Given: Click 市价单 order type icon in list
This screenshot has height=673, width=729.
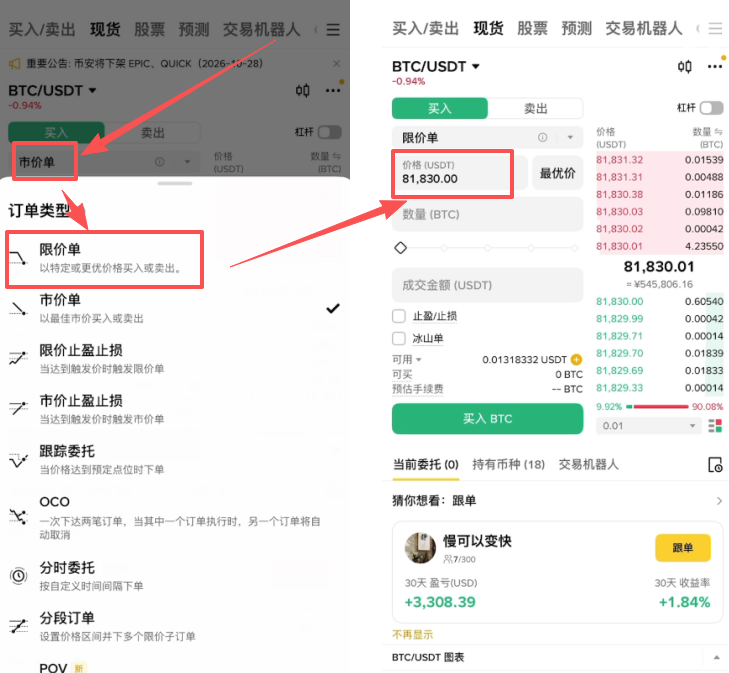Looking at the screenshot, I should click(19, 309).
